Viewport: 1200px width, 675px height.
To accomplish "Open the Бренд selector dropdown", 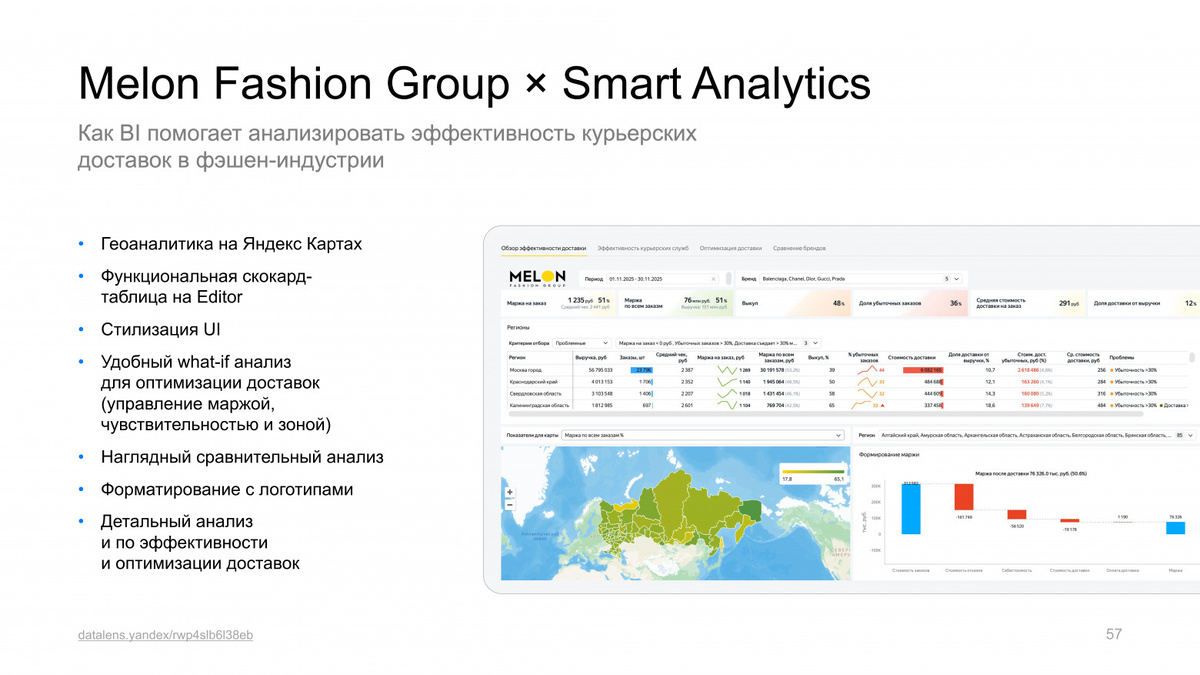I will [862, 279].
